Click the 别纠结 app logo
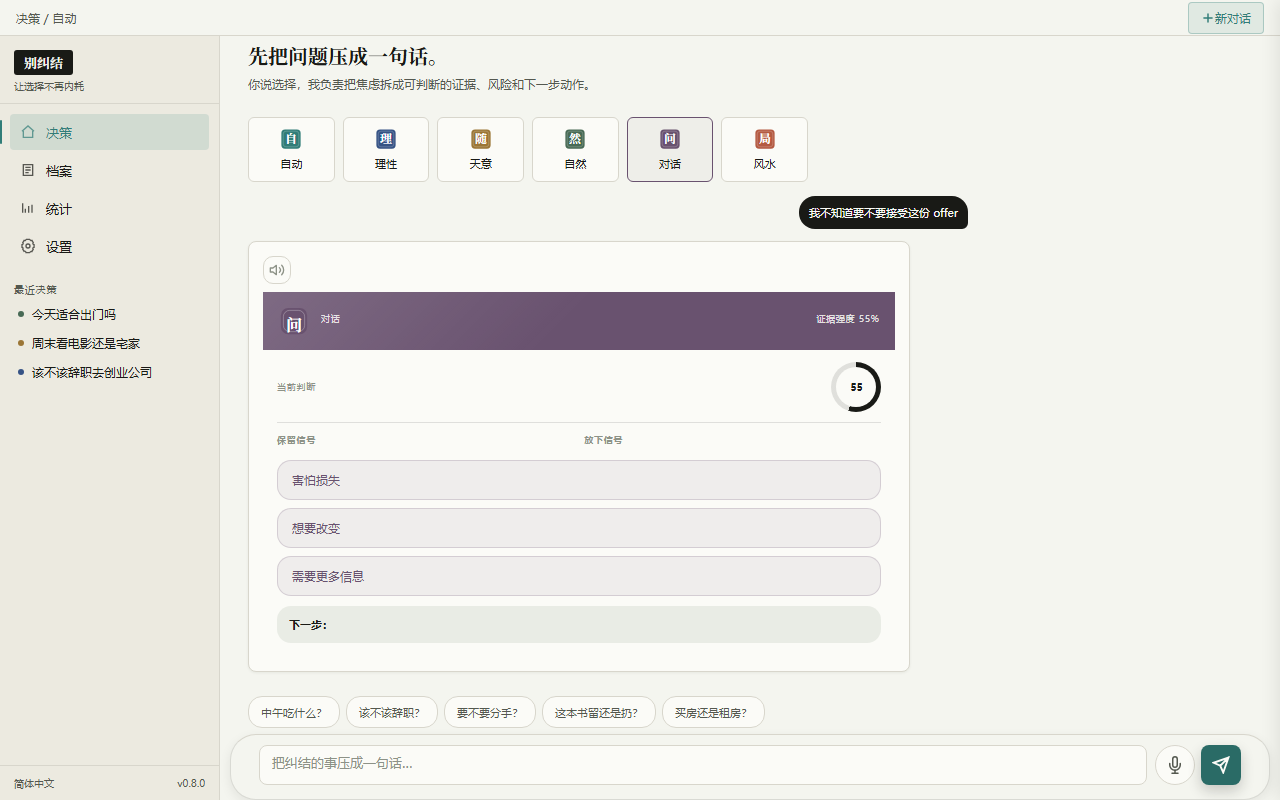 [x=43, y=63]
